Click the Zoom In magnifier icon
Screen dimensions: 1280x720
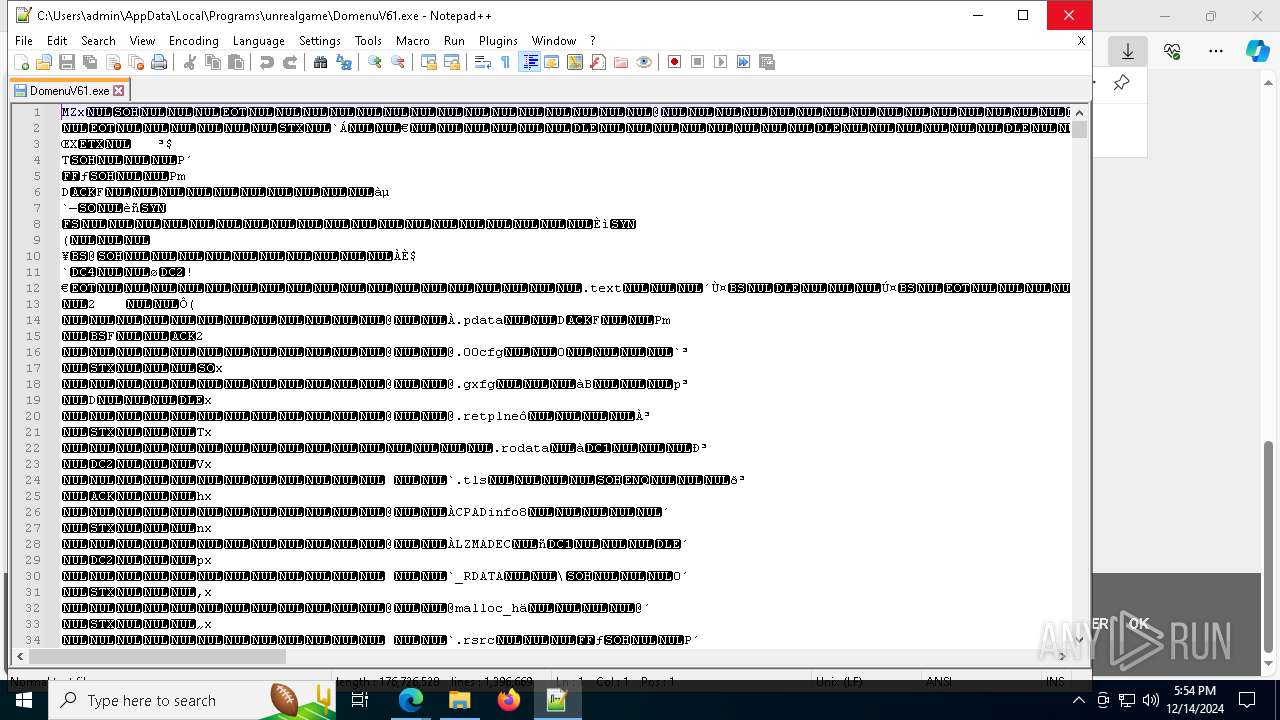pos(375,62)
